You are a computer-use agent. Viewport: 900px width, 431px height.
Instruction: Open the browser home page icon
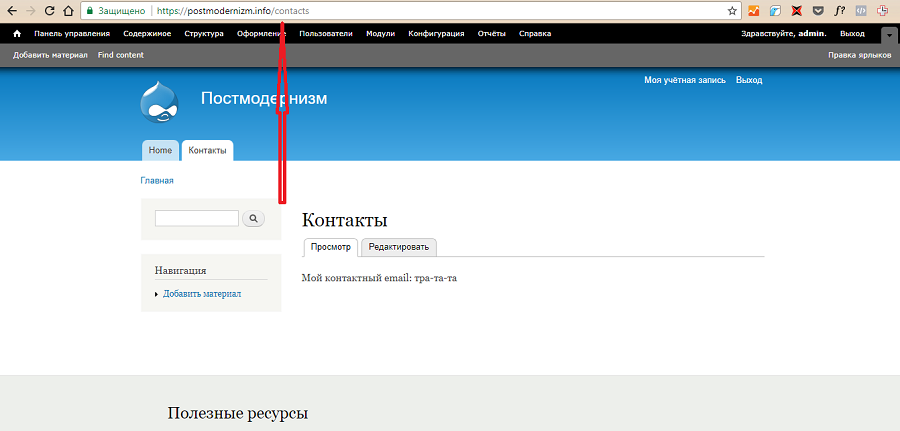[68, 10]
